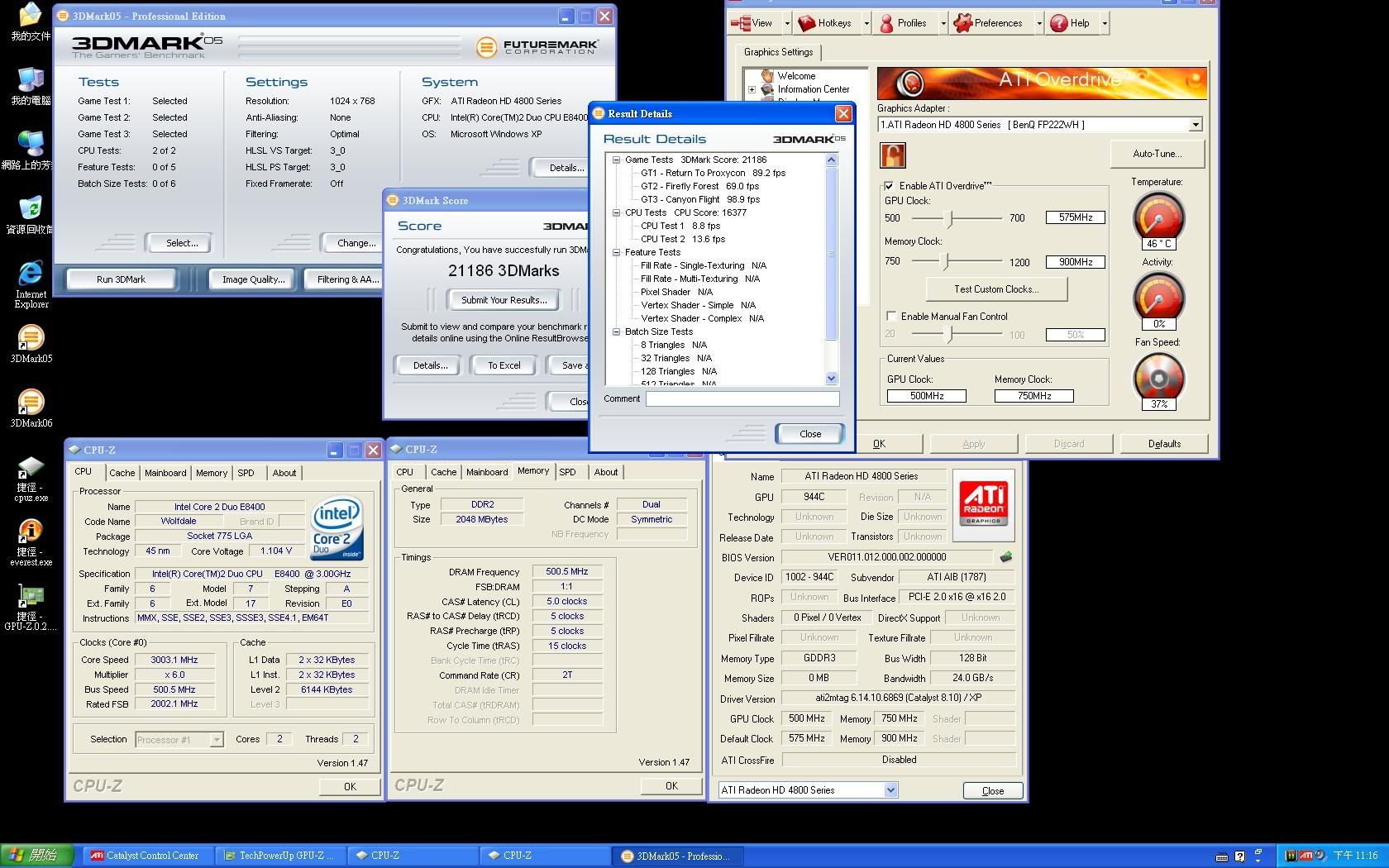
Task: Open the Network Places desktop icon
Action: (x=31, y=150)
